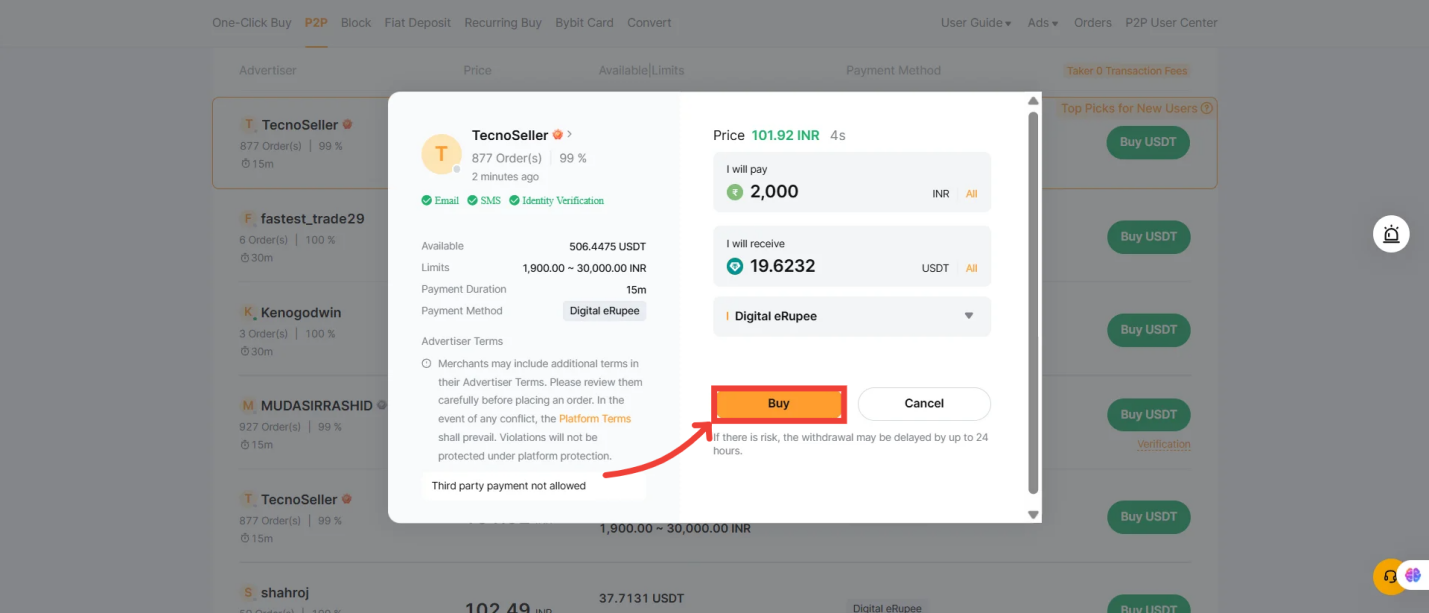Click the Email verified checkmark icon

(x=426, y=200)
